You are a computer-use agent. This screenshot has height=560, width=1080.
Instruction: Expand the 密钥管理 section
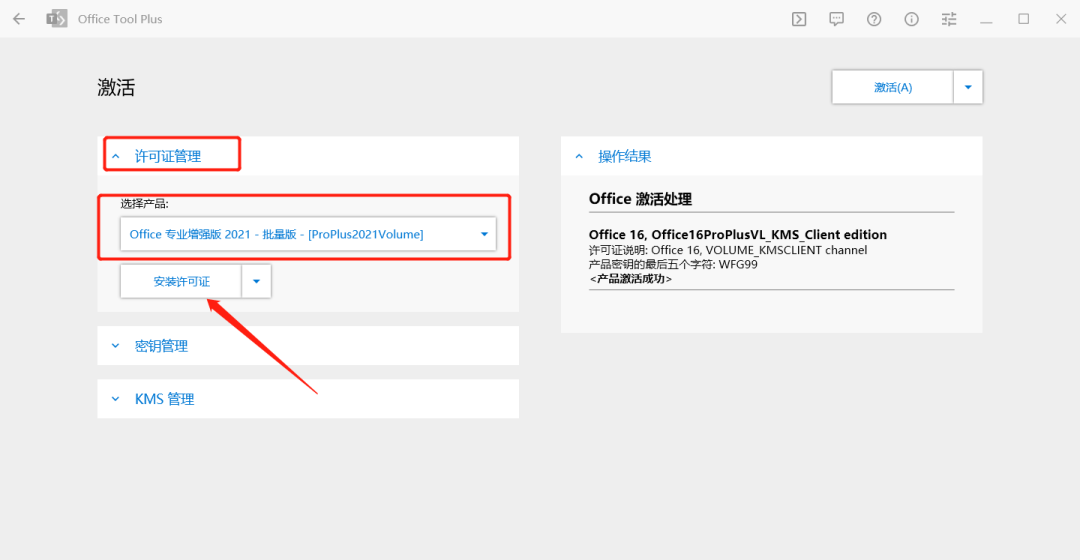click(308, 346)
